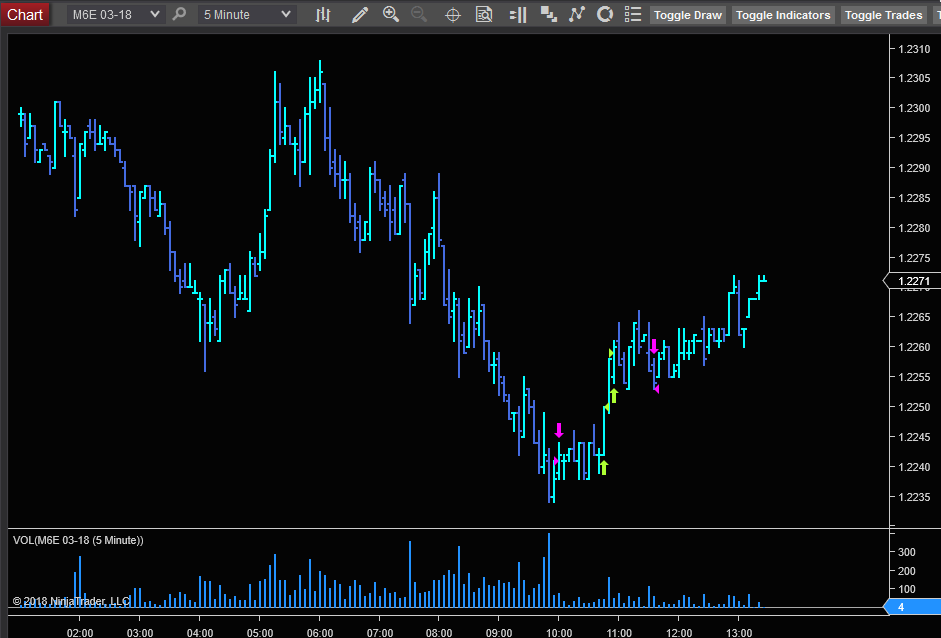The height and width of the screenshot is (638, 941).
Task: Click the magenta sell arrow near 1.2260
Action: 654,346
